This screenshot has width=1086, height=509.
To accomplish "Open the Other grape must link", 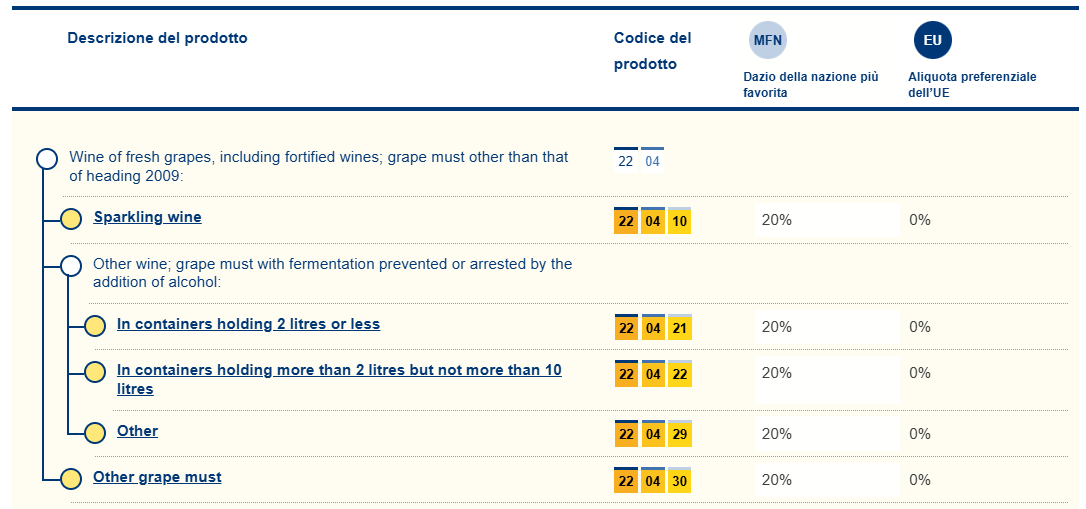I will [157, 477].
